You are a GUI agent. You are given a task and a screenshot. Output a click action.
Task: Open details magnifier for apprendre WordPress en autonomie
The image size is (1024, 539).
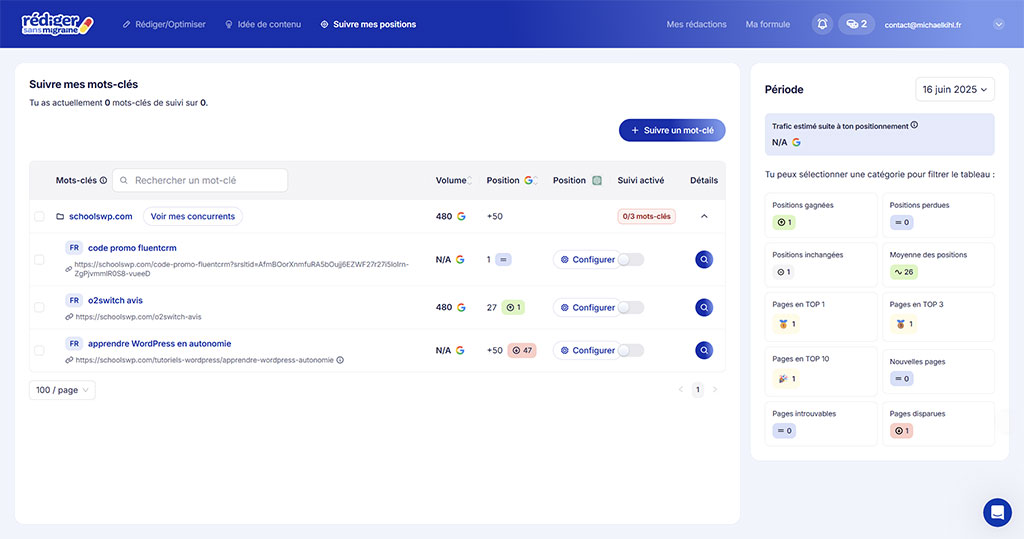tap(704, 350)
